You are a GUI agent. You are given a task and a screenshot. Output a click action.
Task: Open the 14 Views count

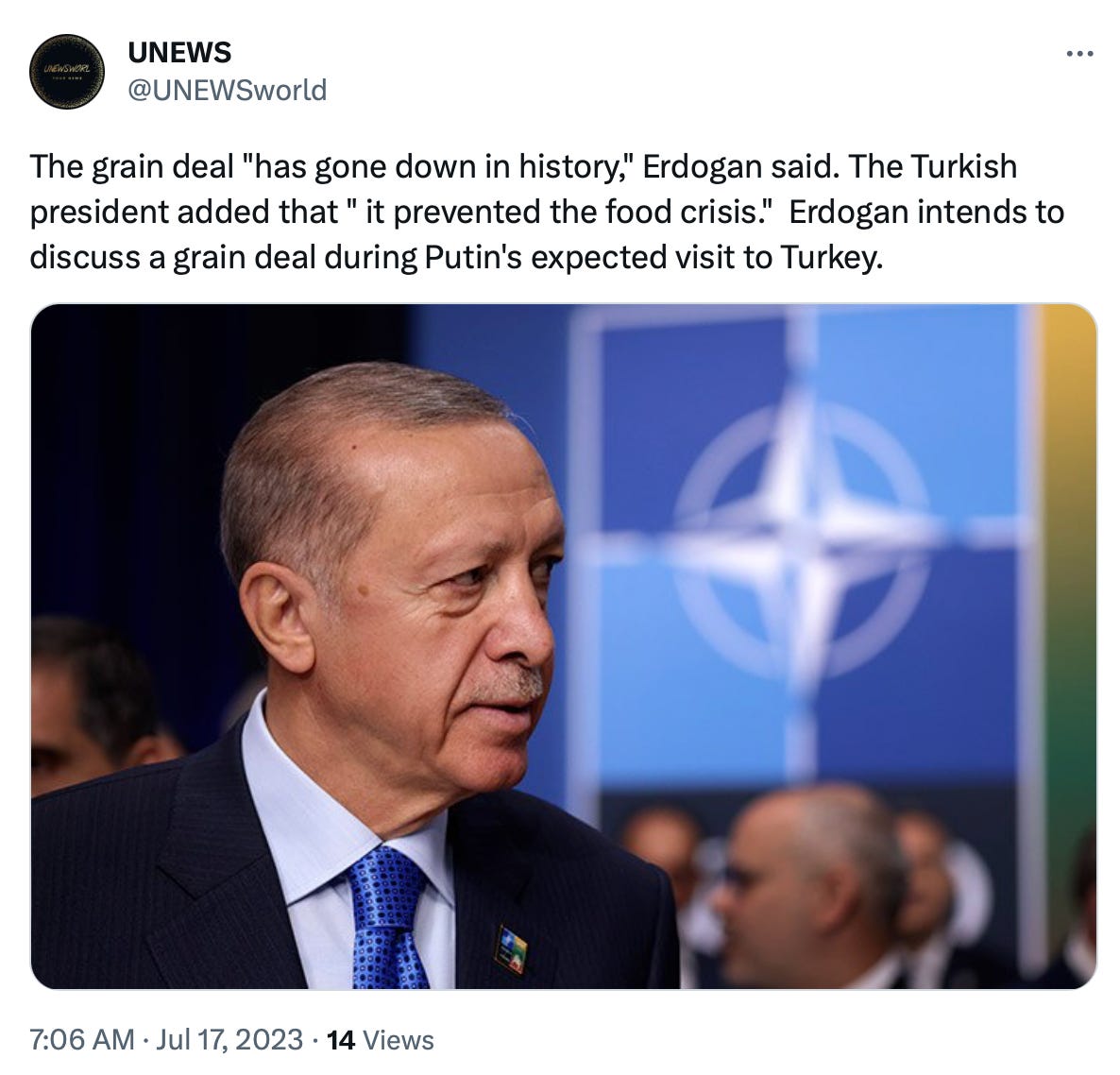point(380,1040)
